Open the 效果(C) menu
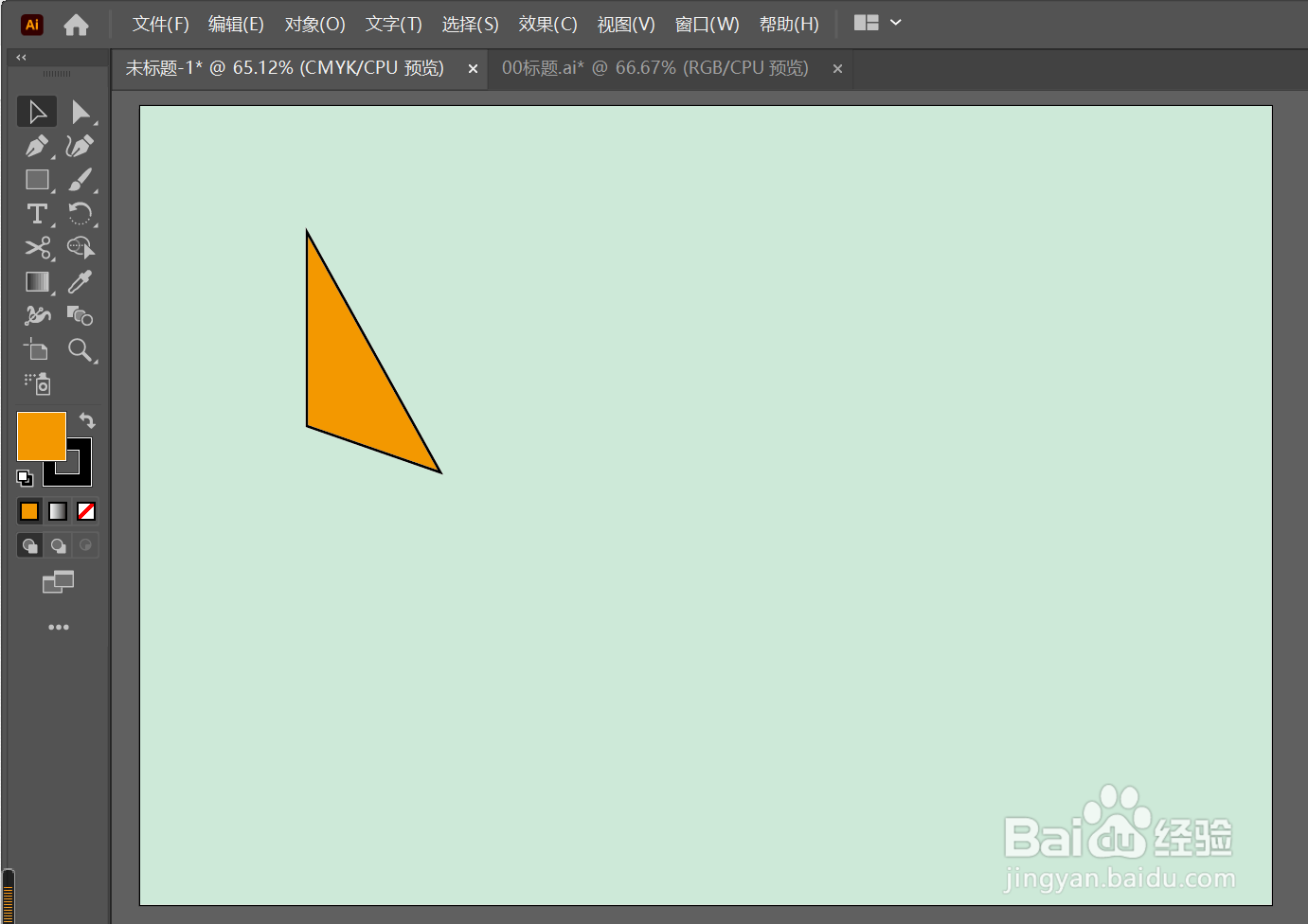Screen dimensions: 1308x924 pos(548,25)
